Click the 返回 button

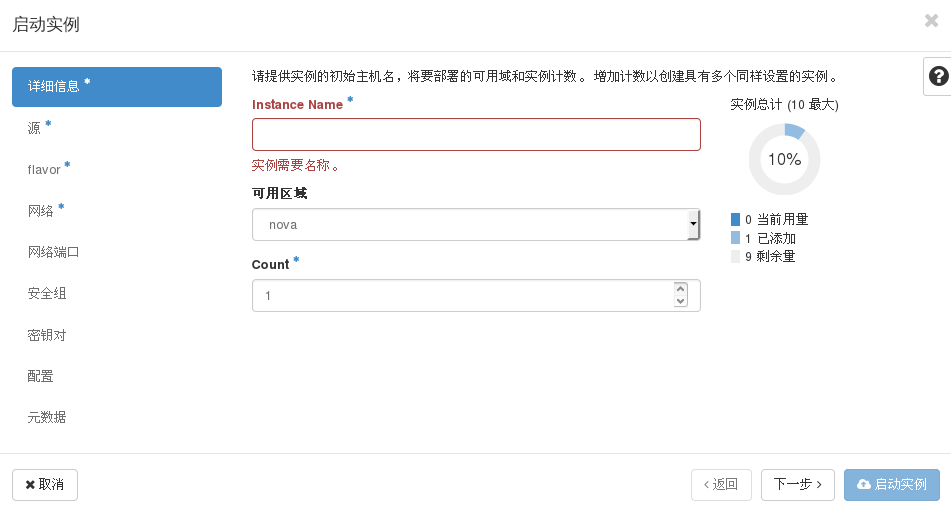coord(721,485)
